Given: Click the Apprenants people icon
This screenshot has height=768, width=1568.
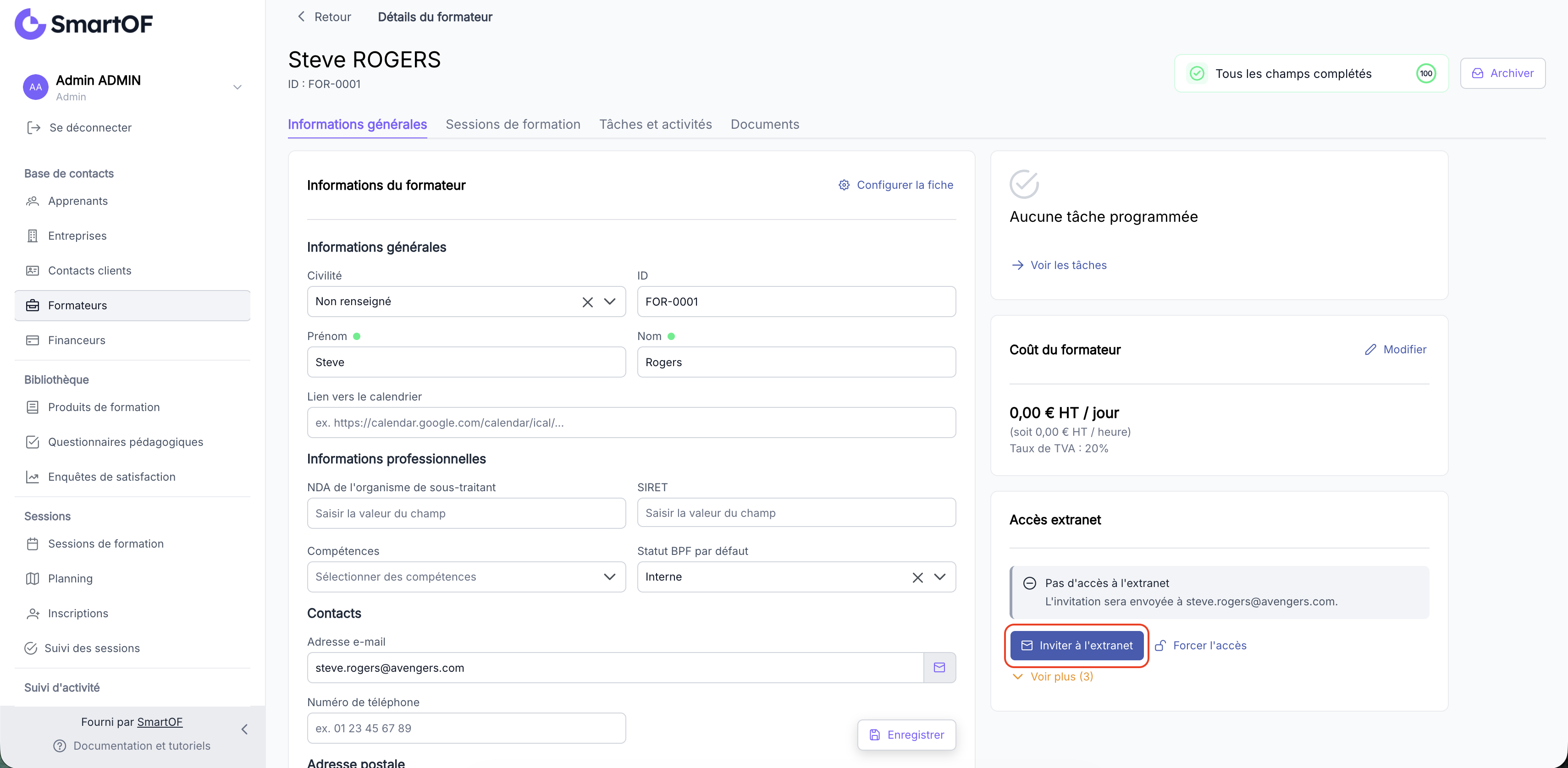Looking at the screenshot, I should point(32,201).
